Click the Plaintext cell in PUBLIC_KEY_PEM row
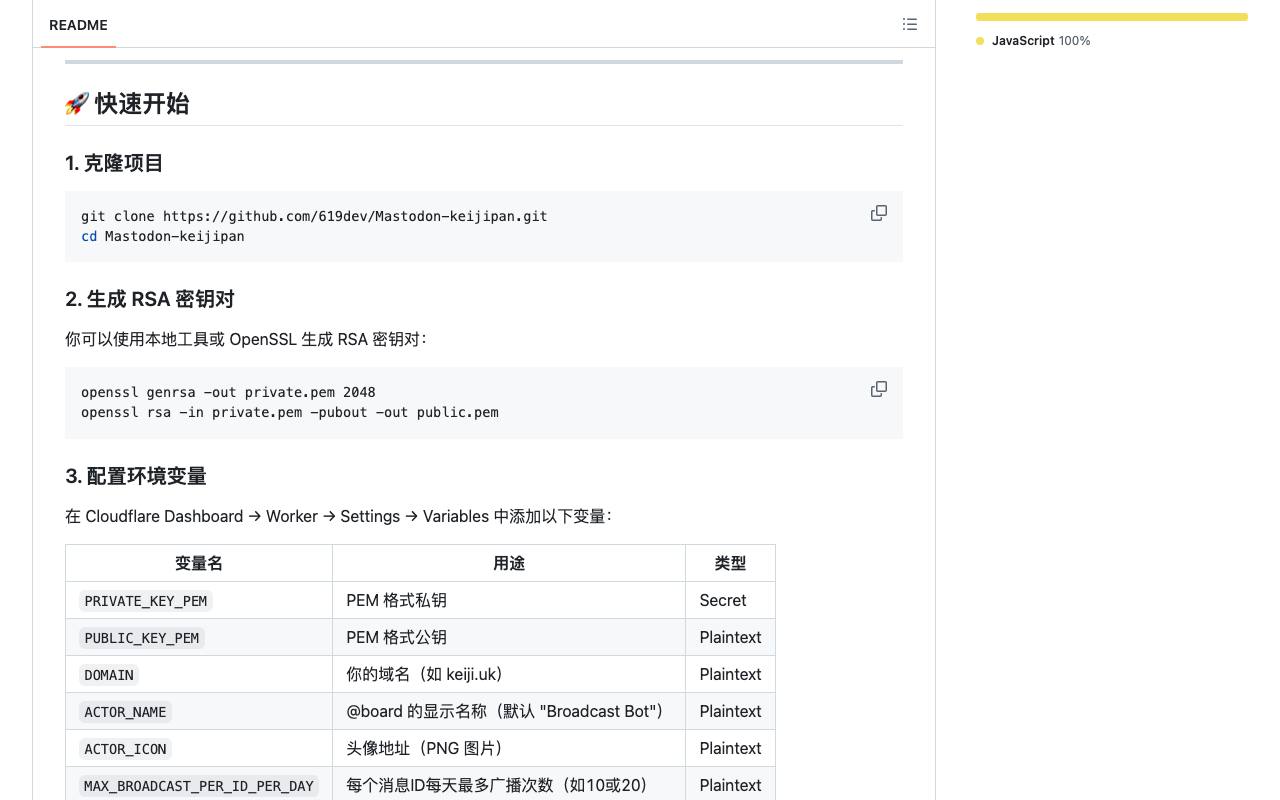1280x800 pixels. [x=730, y=637]
